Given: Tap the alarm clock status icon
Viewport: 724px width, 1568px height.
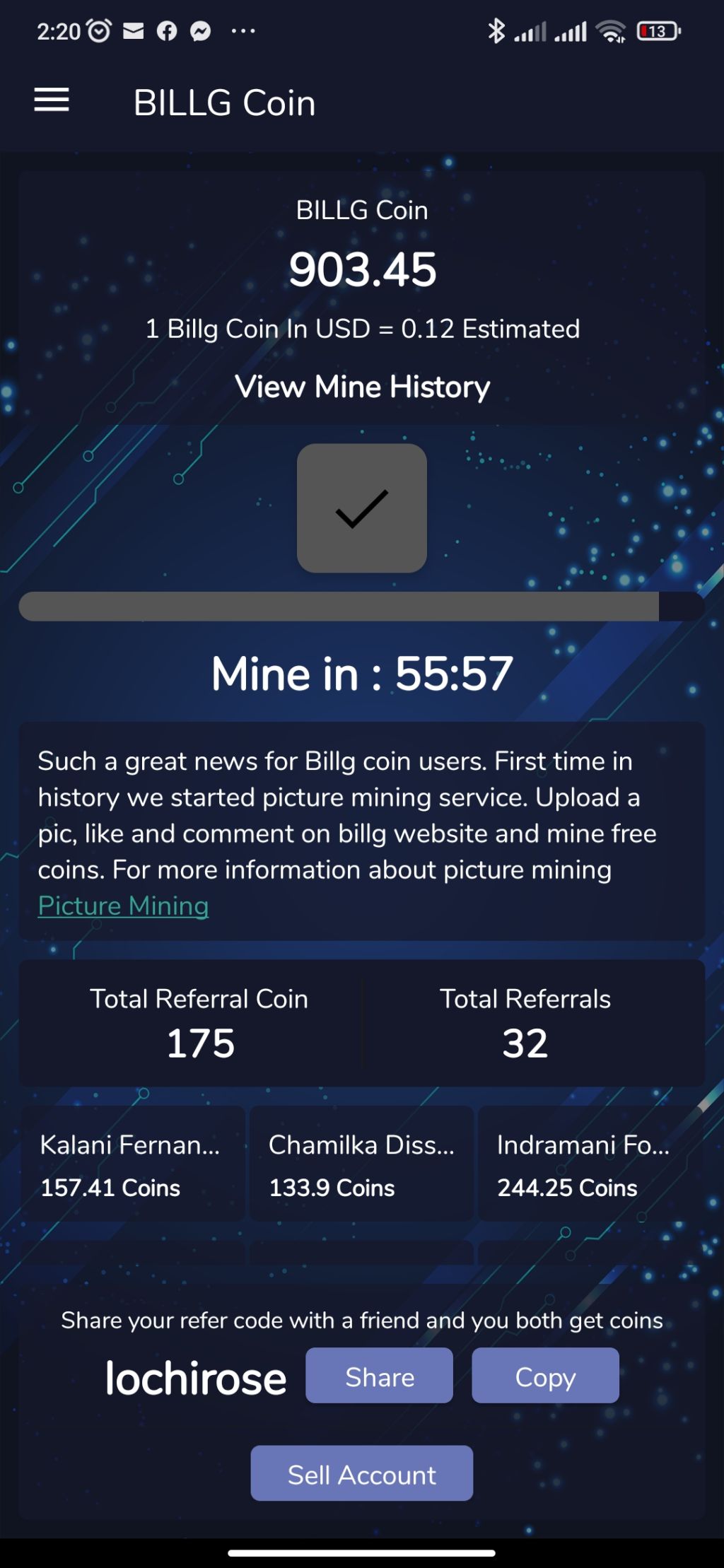Looking at the screenshot, I should tap(99, 30).
